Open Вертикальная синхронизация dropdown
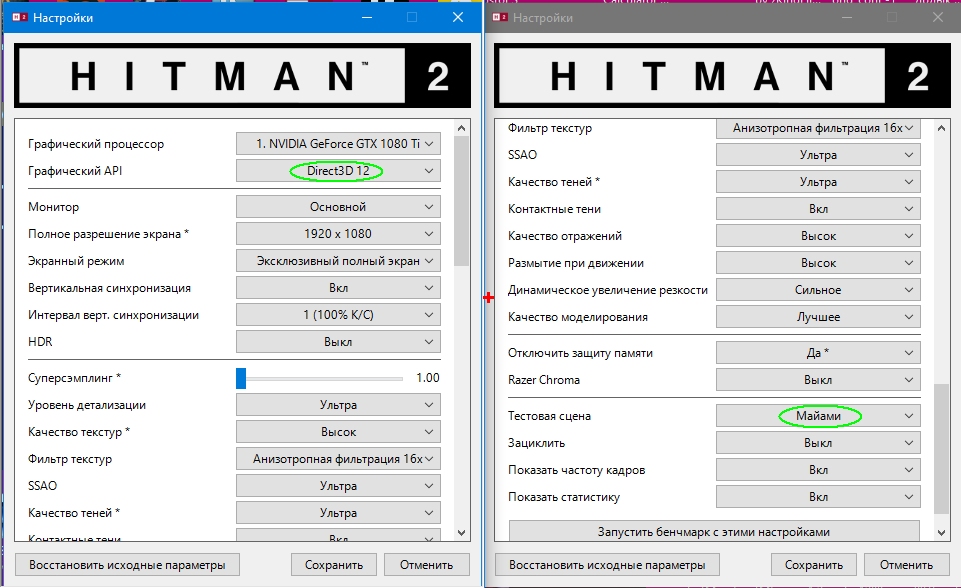This screenshot has width=961, height=588. (338, 288)
